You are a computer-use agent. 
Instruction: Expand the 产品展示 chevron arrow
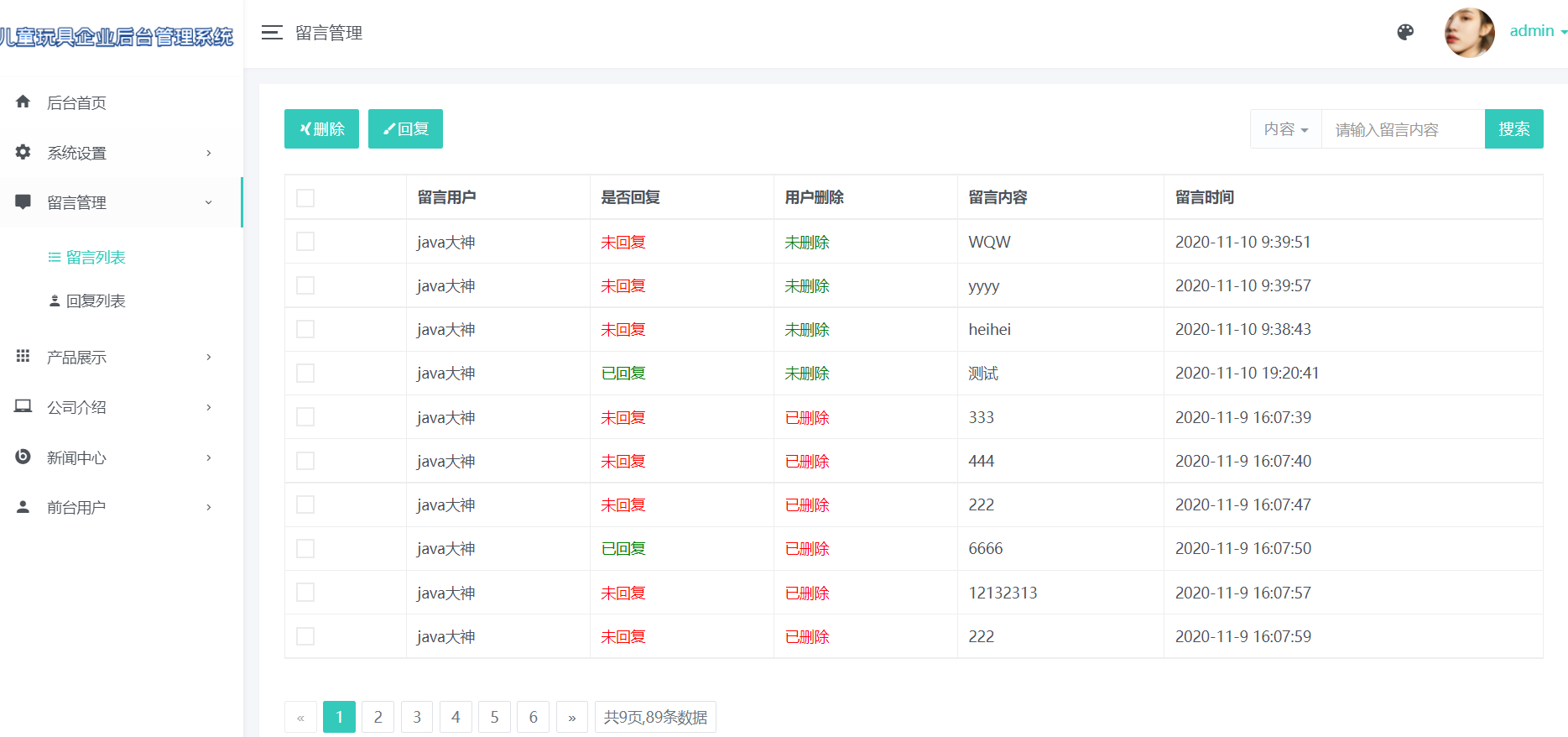point(209,357)
